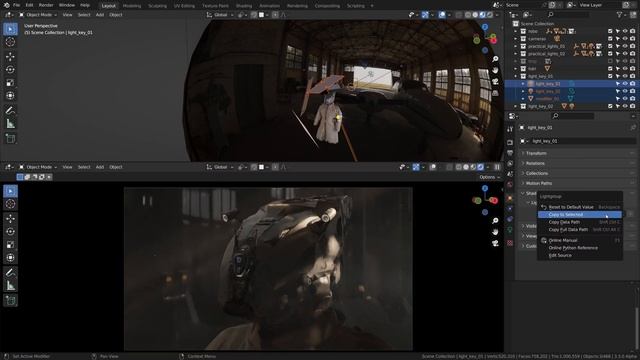Select the Transform tool in top viewport
The width and height of the screenshot is (640, 360).
click(10, 96)
